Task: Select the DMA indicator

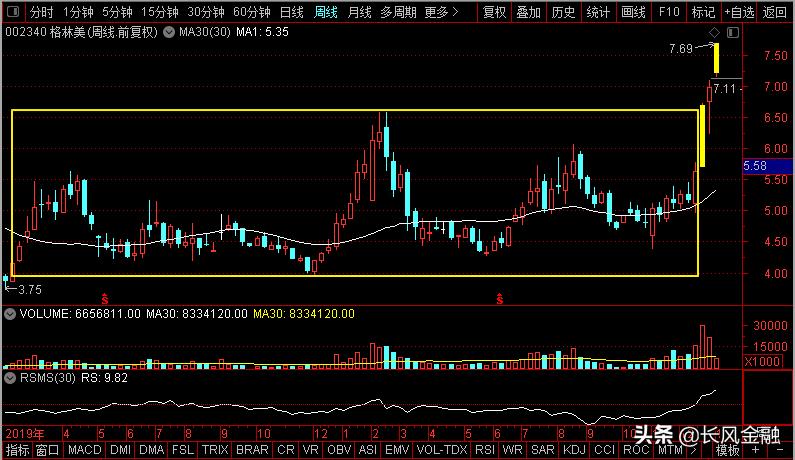Action: click(x=152, y=450)
